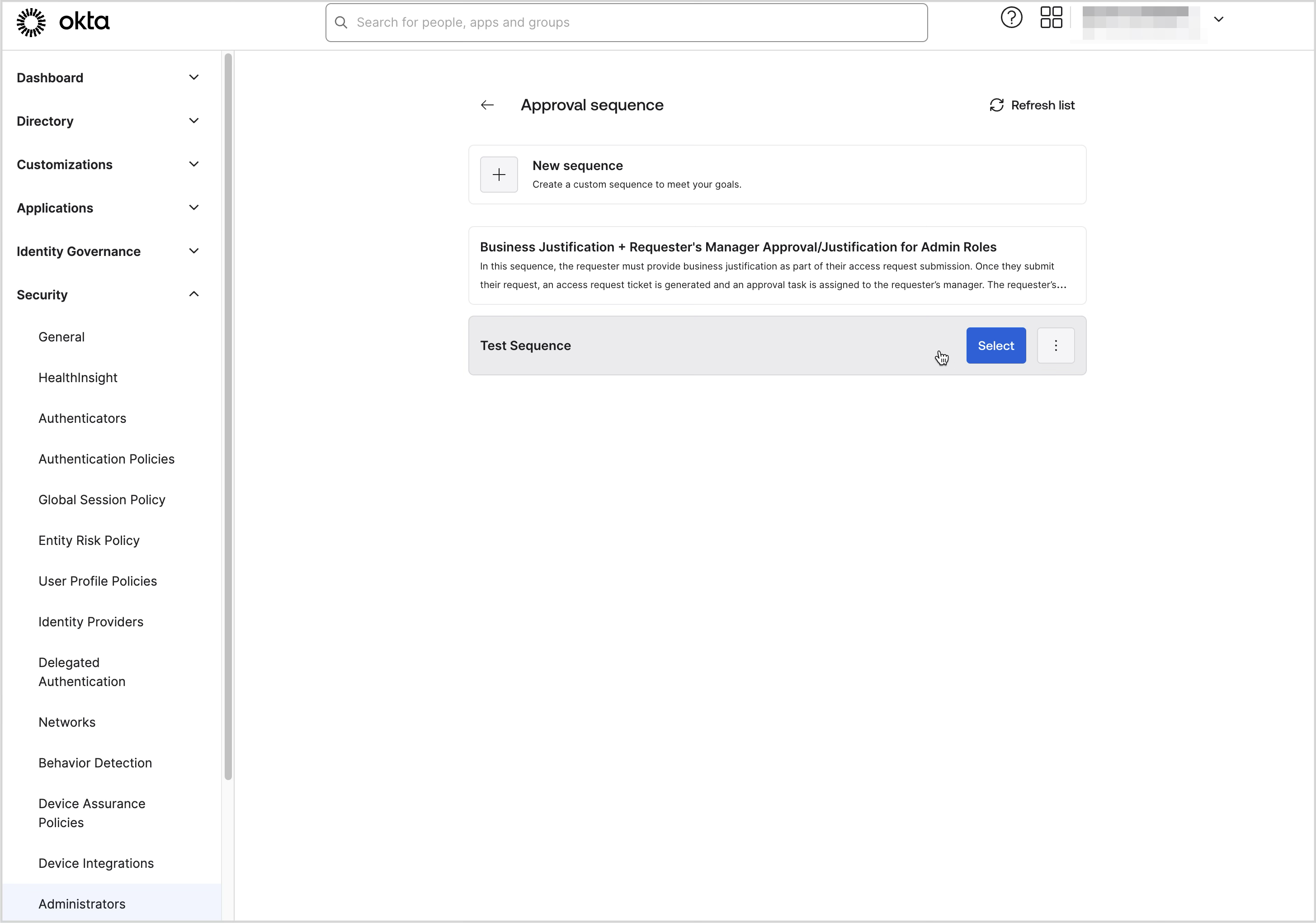Open Behavior Detection in the sidebar
The width and height of the screenshot is (1316, 923).
[x=95, y=762]
